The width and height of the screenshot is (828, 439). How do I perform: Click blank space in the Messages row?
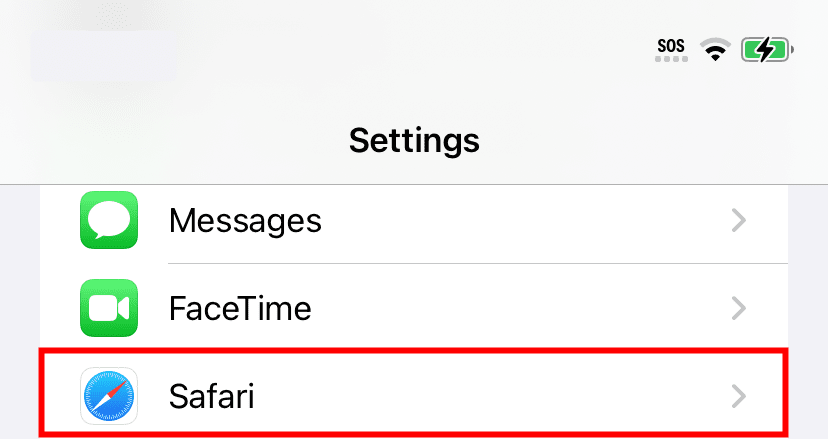tap(520, 220)
